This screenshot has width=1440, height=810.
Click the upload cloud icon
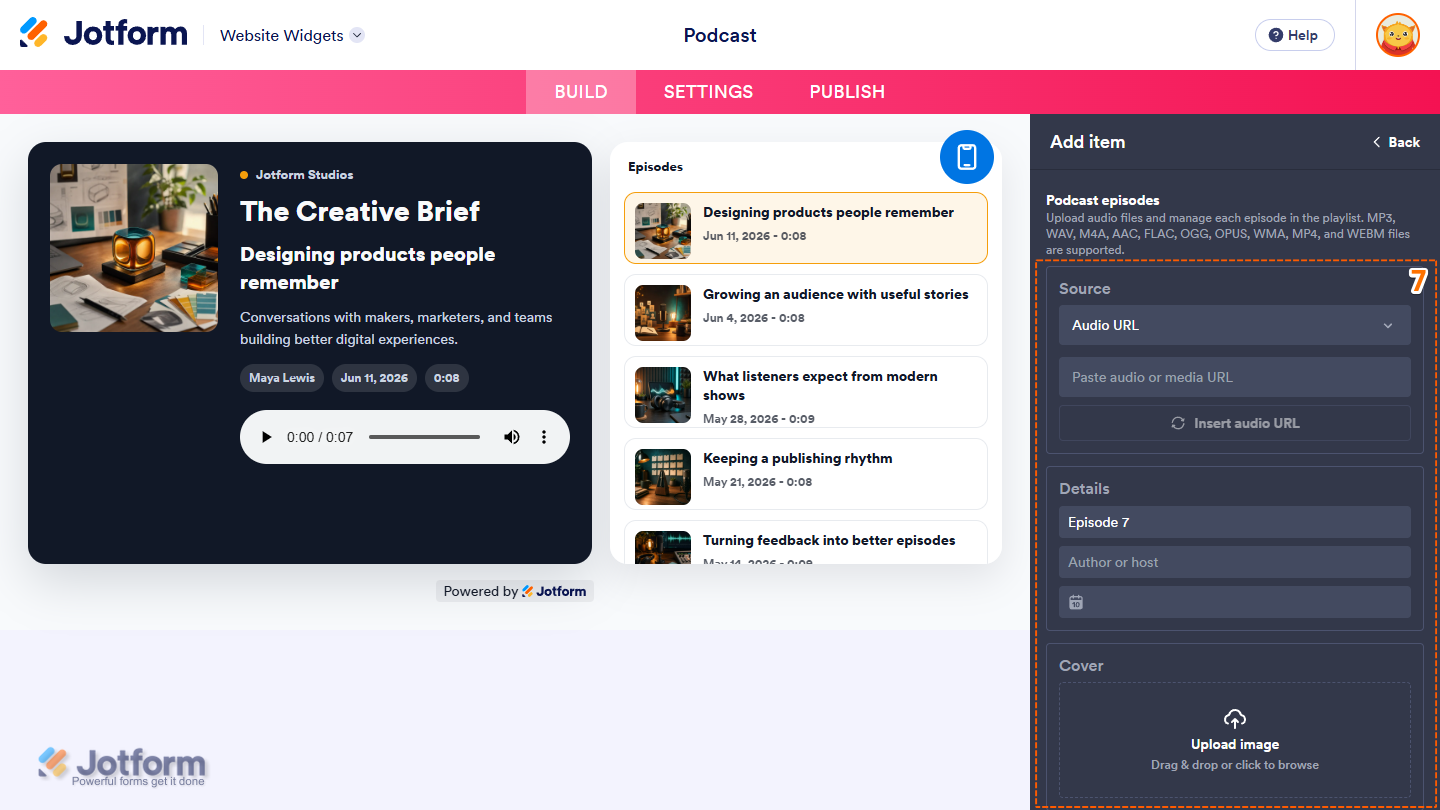click(1235, 719)
